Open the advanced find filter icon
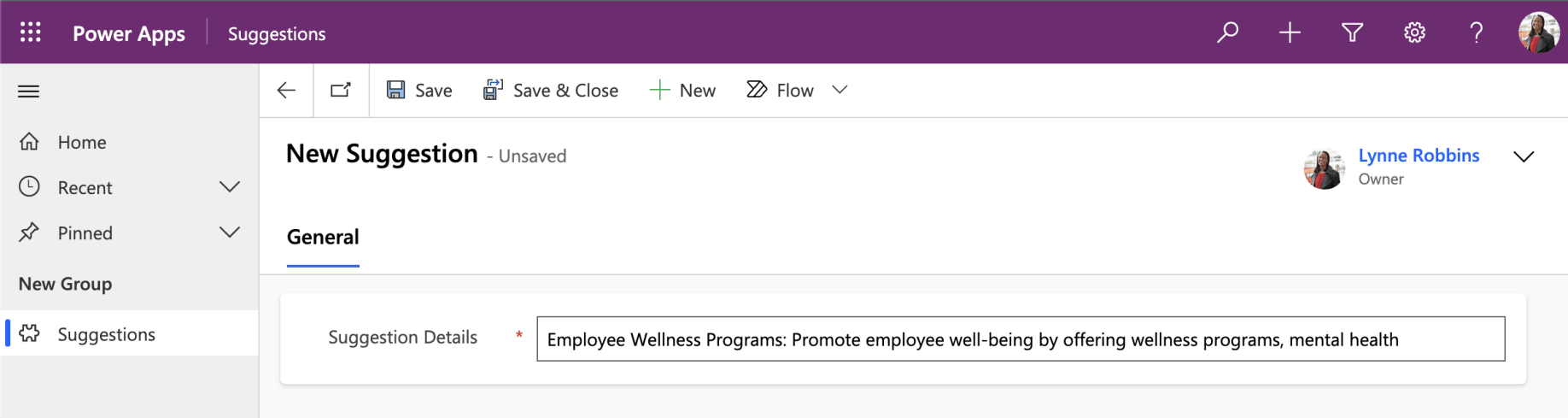 click(x=1352, y=32)
